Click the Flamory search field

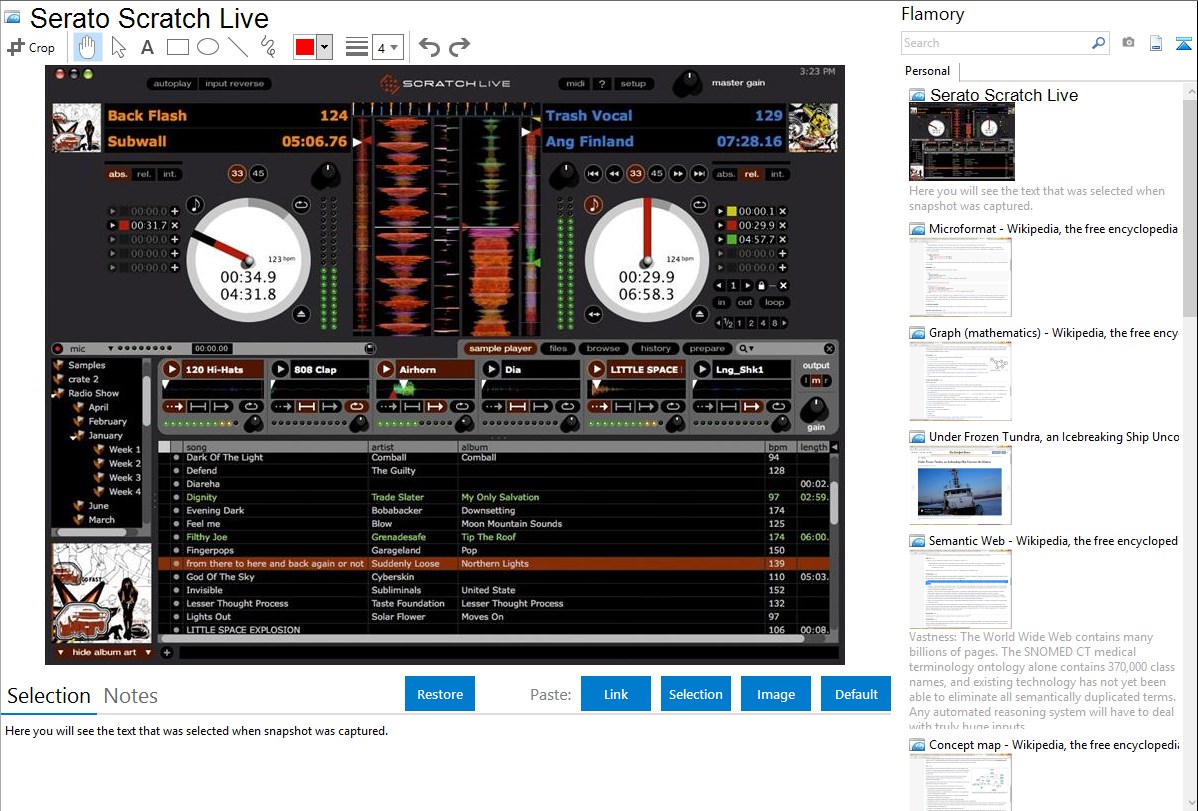pos(996,43)
